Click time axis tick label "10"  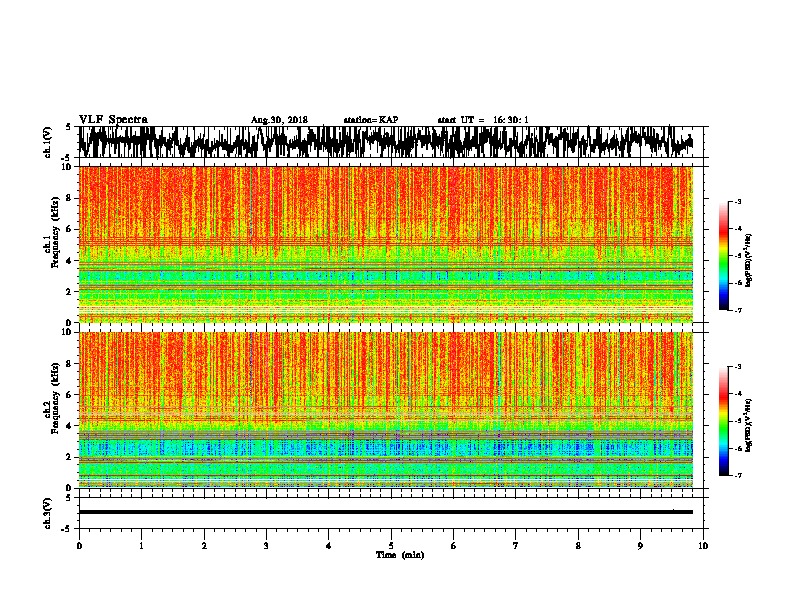(703, 546)
